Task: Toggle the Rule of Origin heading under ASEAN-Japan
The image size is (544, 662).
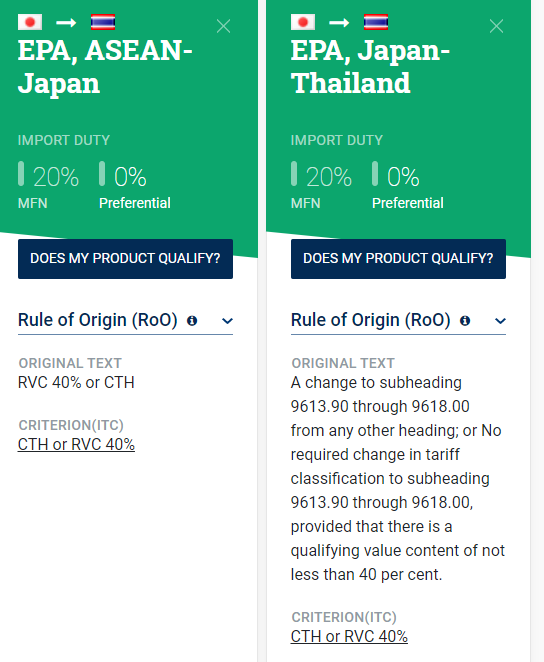Action: (x=97, y=320)
